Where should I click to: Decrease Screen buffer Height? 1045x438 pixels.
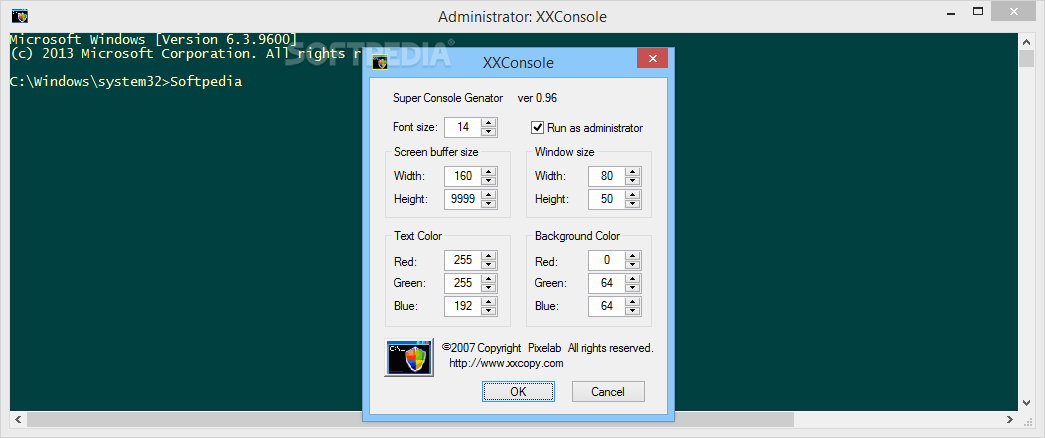490,203
